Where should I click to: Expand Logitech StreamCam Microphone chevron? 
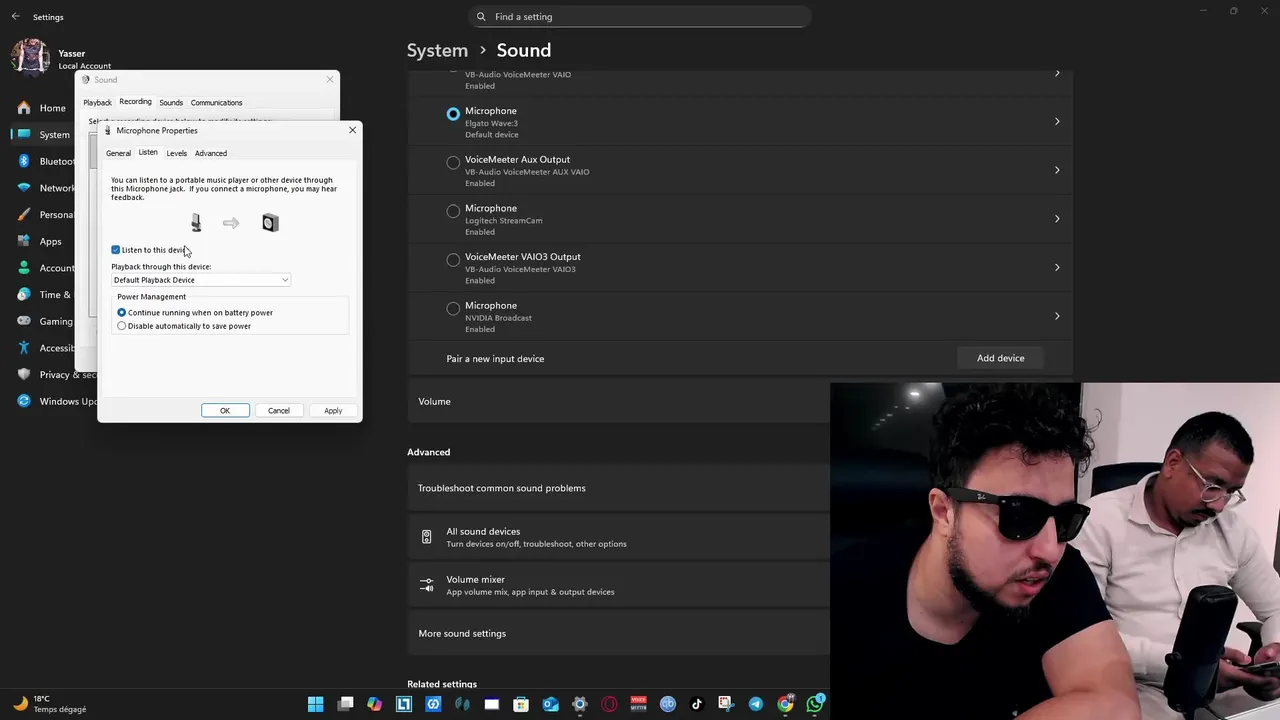tap(1057, 219)
